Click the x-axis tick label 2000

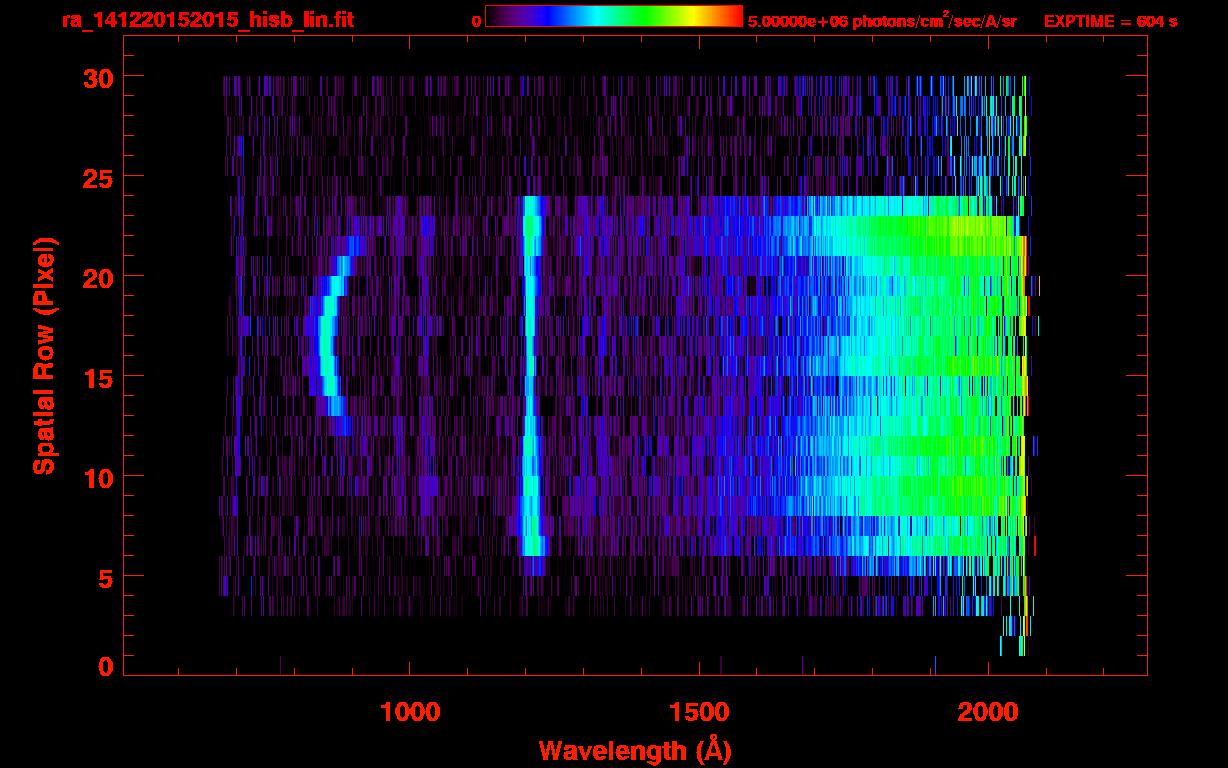(988, 711)
